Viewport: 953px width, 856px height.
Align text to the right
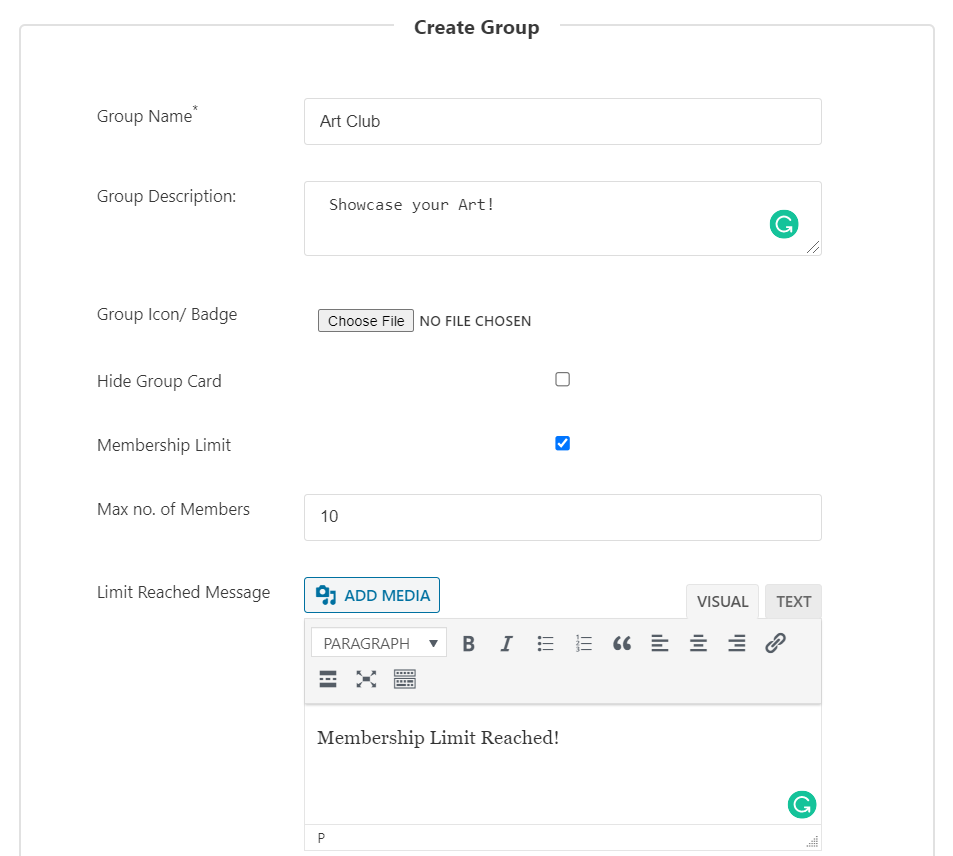(x=736, y=643)
